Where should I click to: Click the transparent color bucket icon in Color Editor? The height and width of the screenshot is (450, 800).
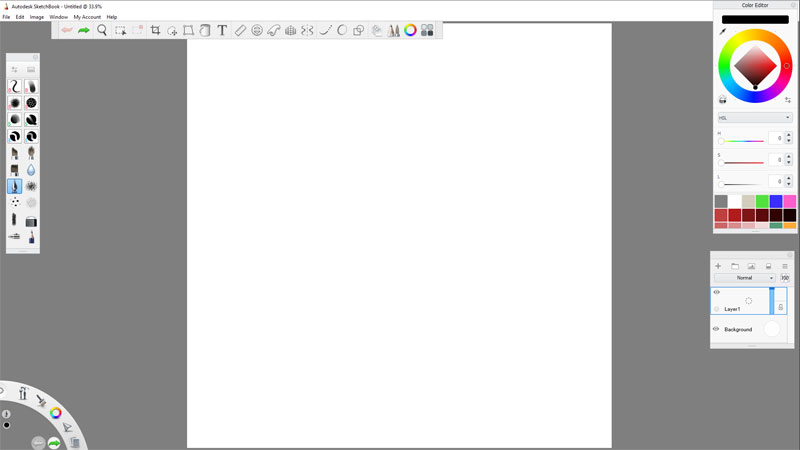pos(722,99)
